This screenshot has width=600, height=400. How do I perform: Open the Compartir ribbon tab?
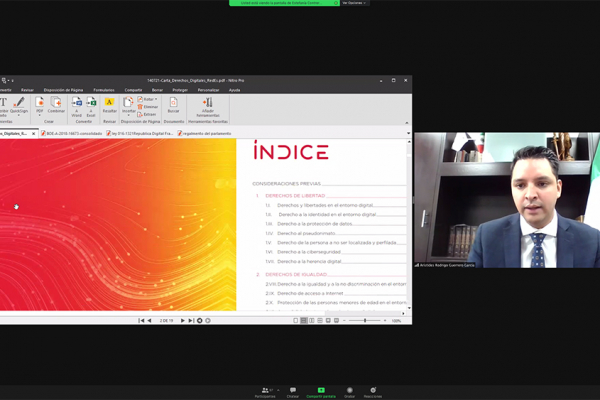(x=133, y=90)
